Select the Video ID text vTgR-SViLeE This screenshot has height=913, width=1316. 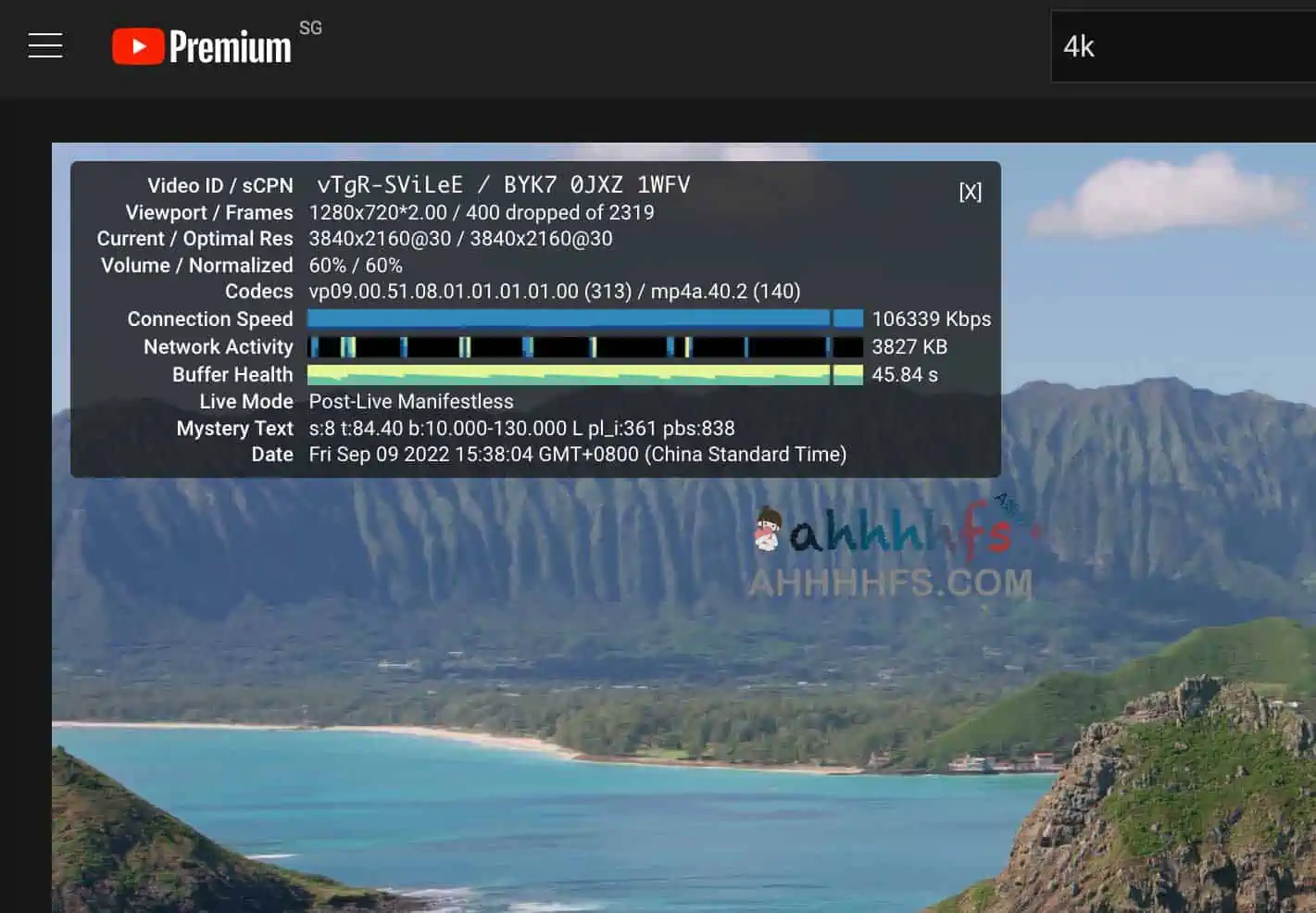pyautogui.click(x=390, y=185)
